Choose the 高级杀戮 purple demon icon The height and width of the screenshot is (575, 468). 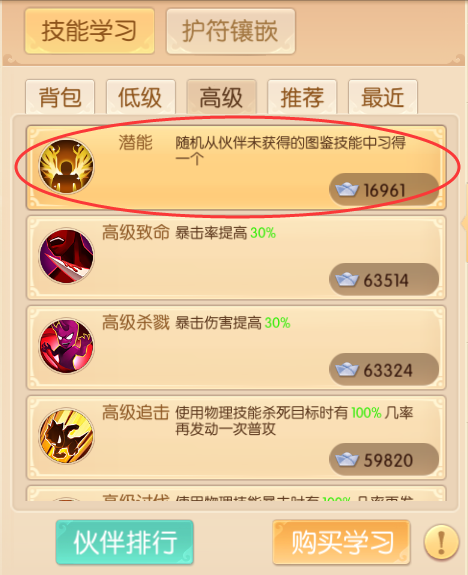pyautogui.click(x=66, y=346)
